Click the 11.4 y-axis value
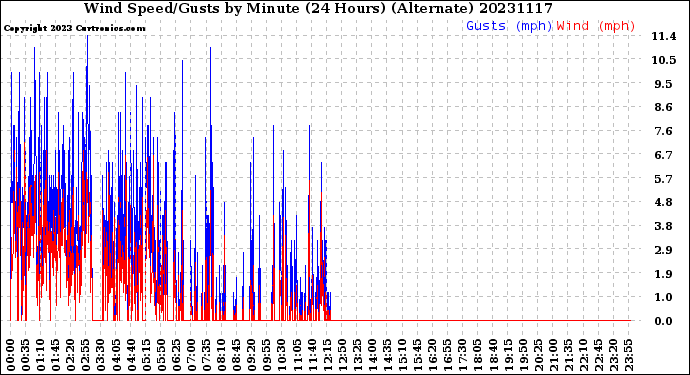 point(664,37)
